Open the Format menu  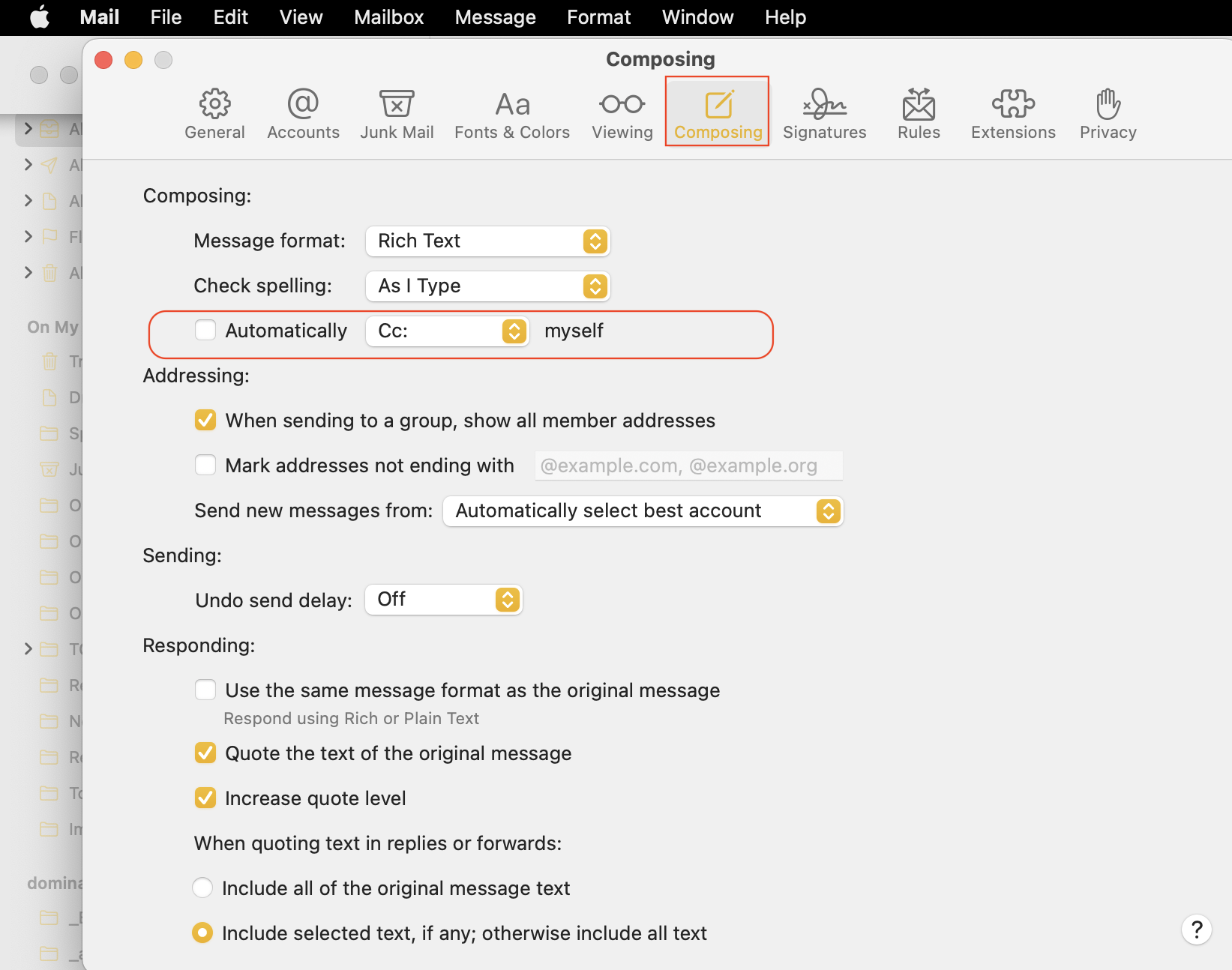598,17
